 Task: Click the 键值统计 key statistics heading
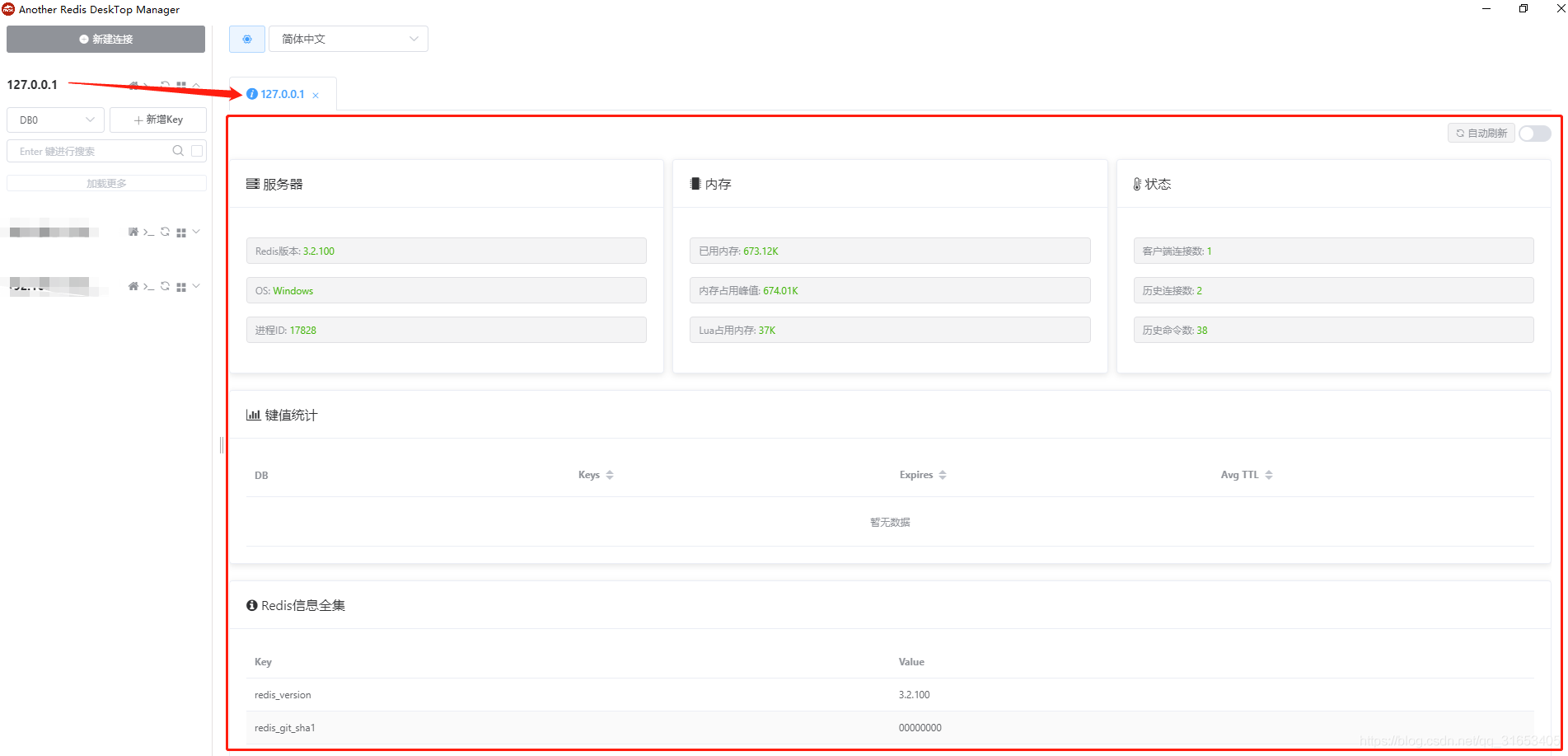(x=282, y=415)
